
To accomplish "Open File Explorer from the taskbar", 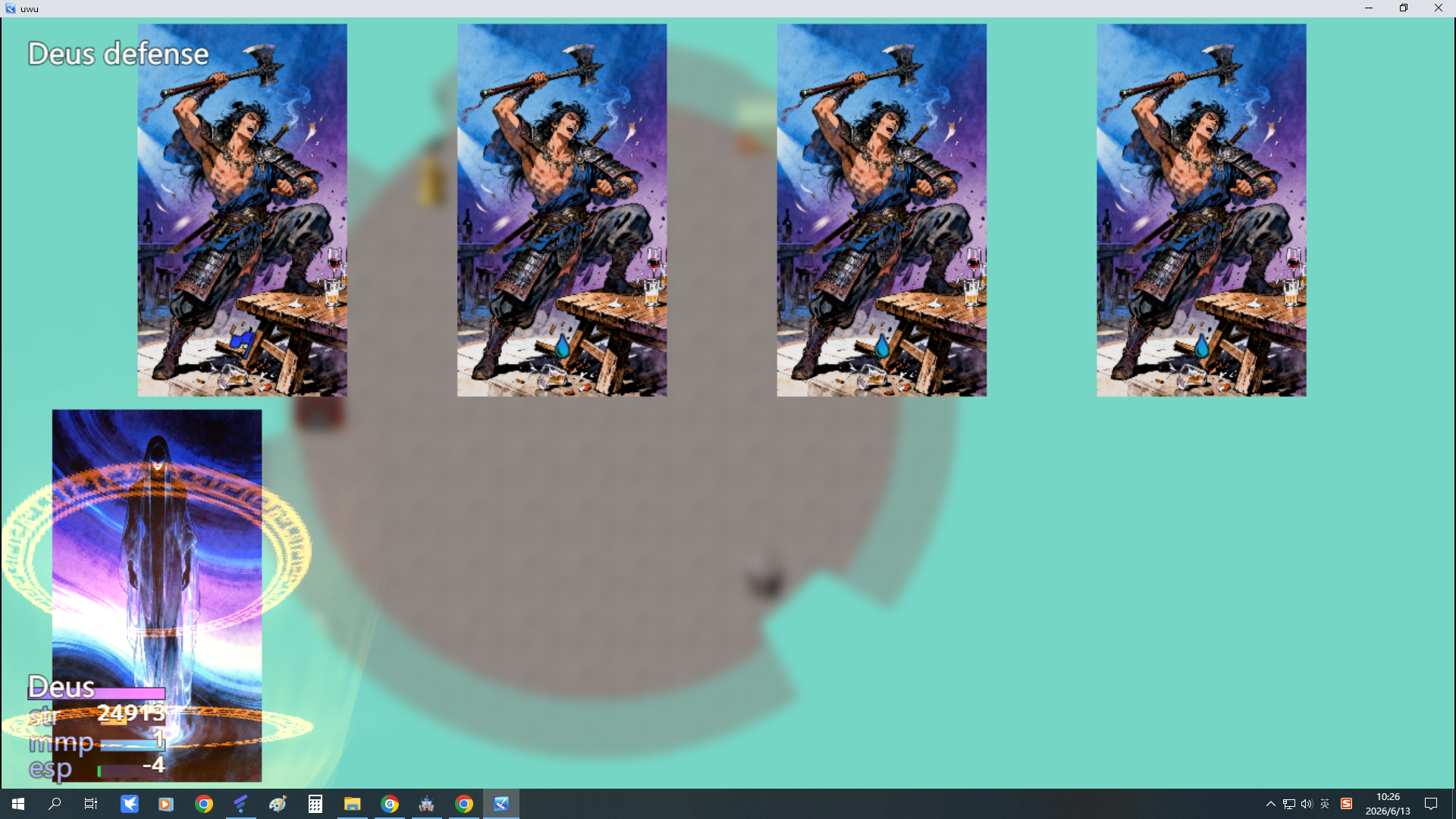I will (x=353, y=804).
